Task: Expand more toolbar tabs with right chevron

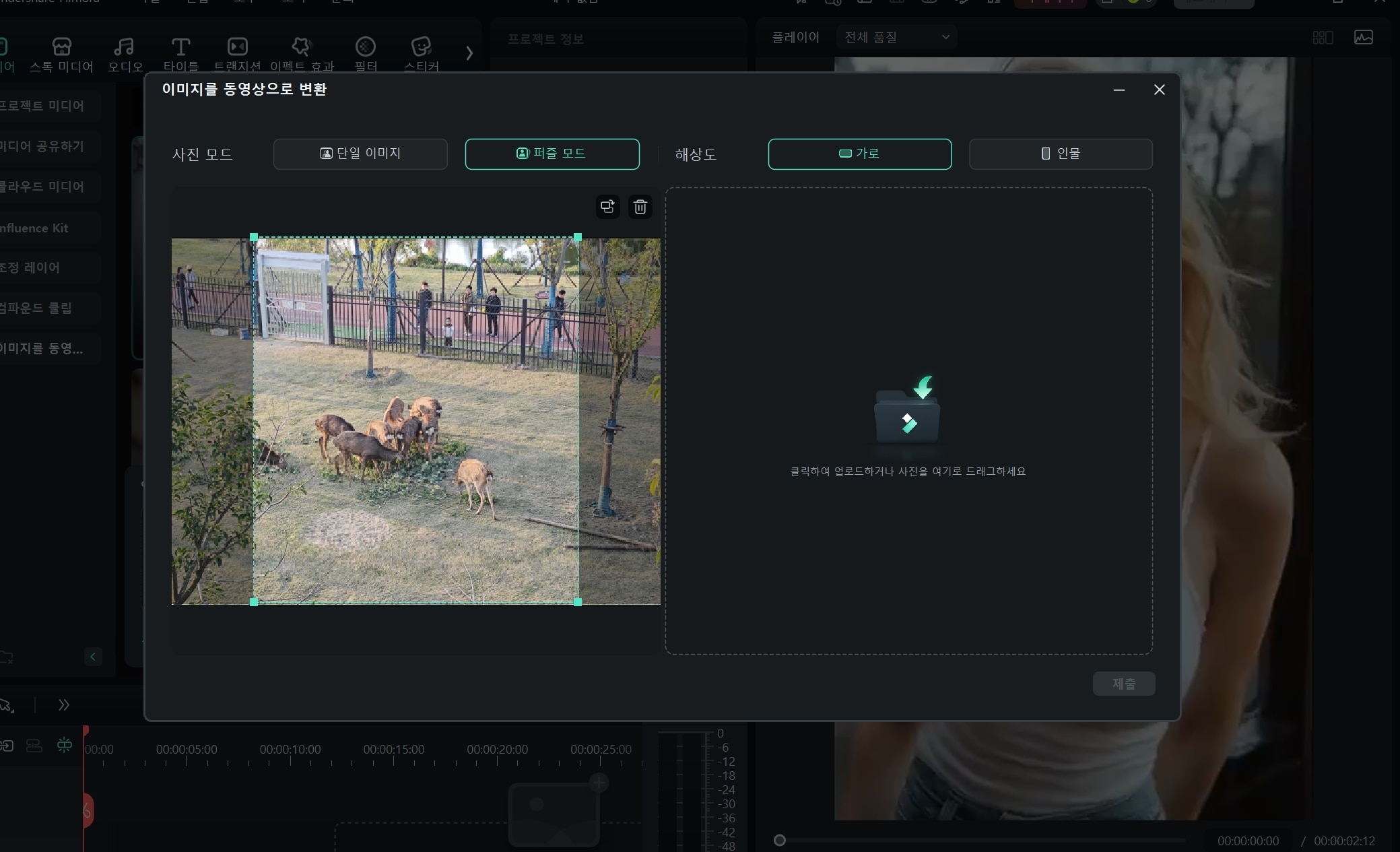Action: pos(469,53)
